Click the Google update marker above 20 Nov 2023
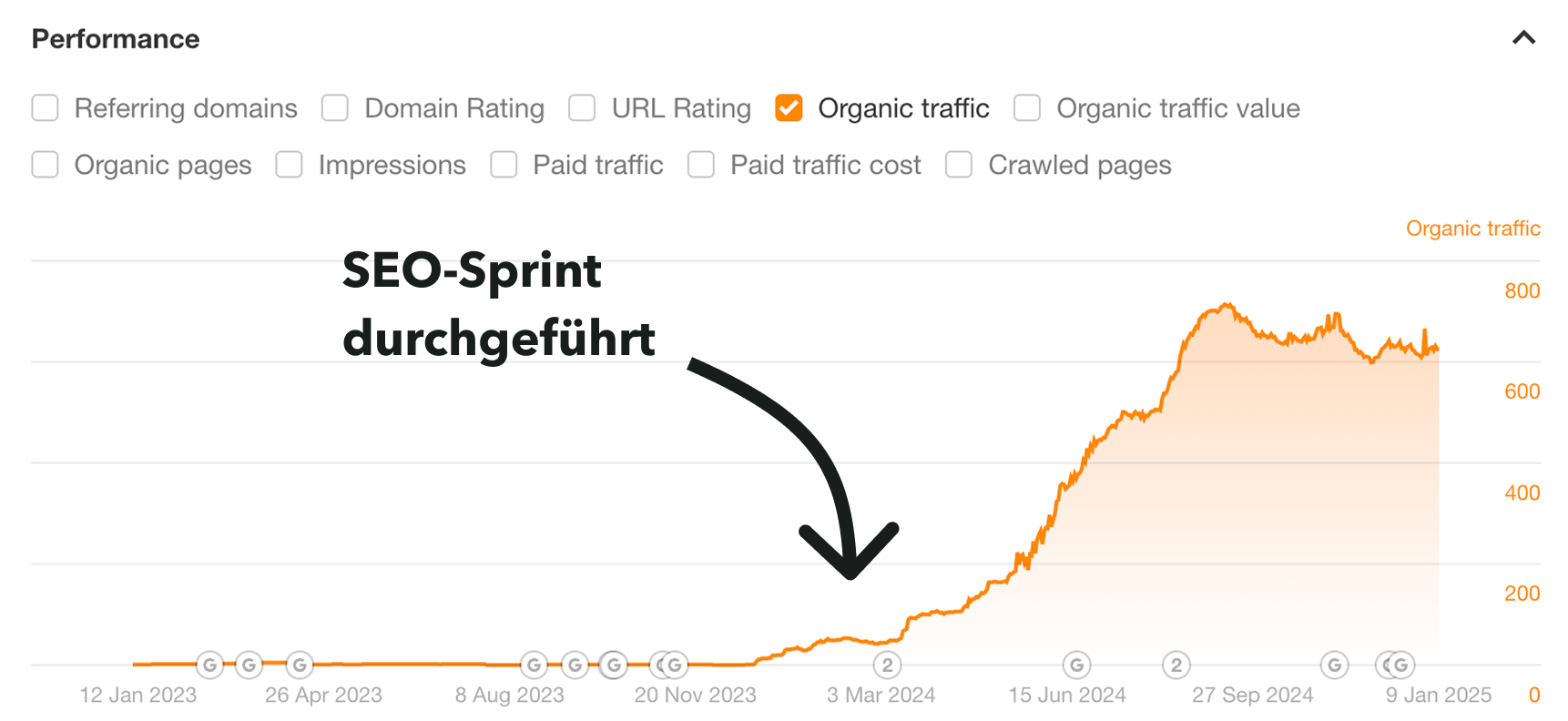This screenshot has height=721, width=1568. tap(675, 665)
